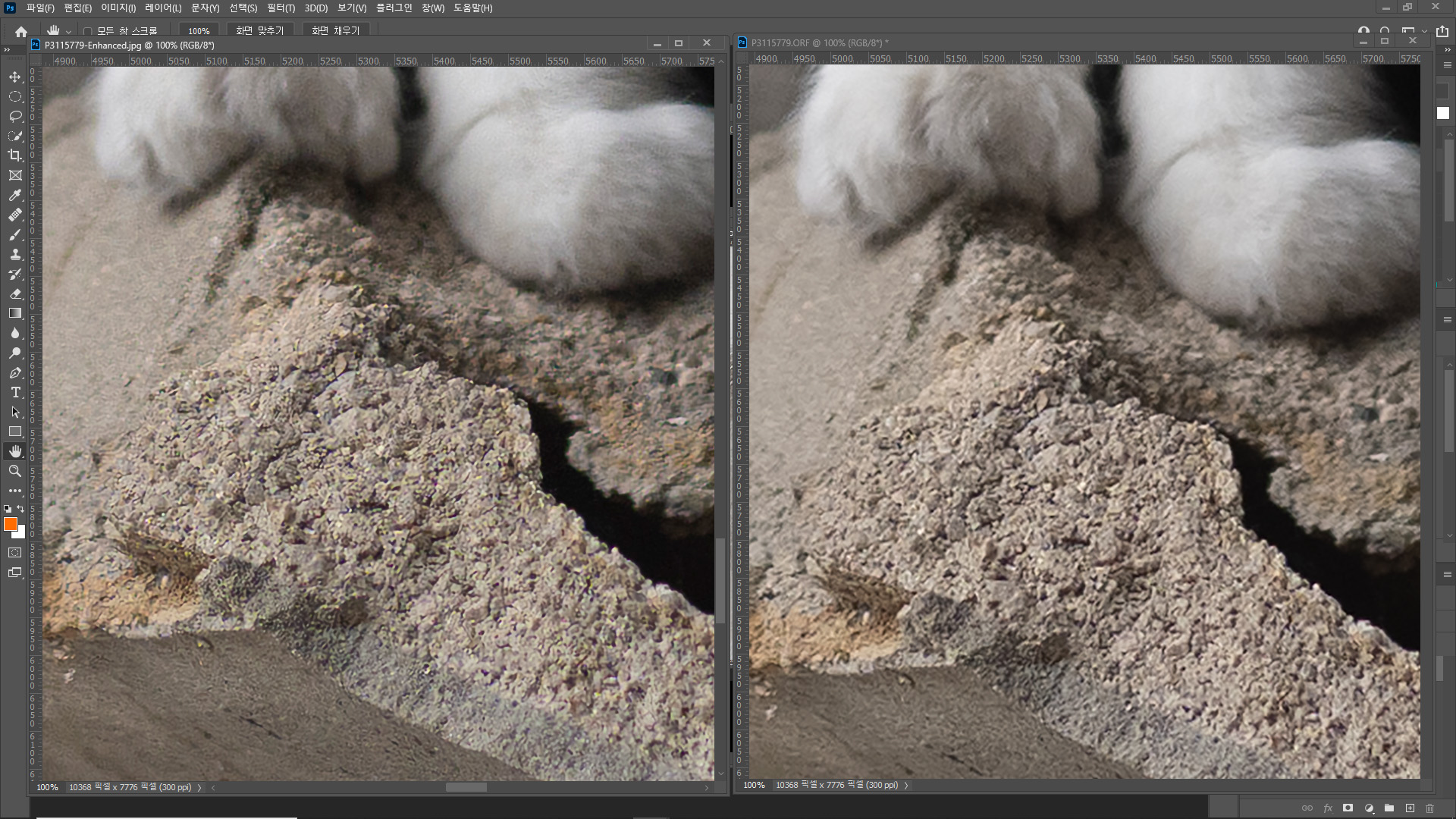Click the Home icon in options bar
The height and width of the screenshot is (819, 1456).
tap(21, 31)
